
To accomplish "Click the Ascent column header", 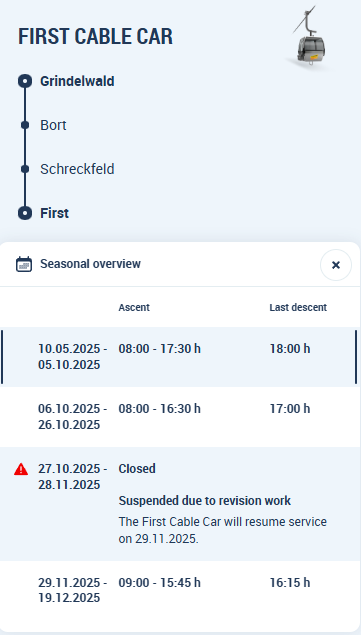I will pyautogui.click(x=134, y=307).
